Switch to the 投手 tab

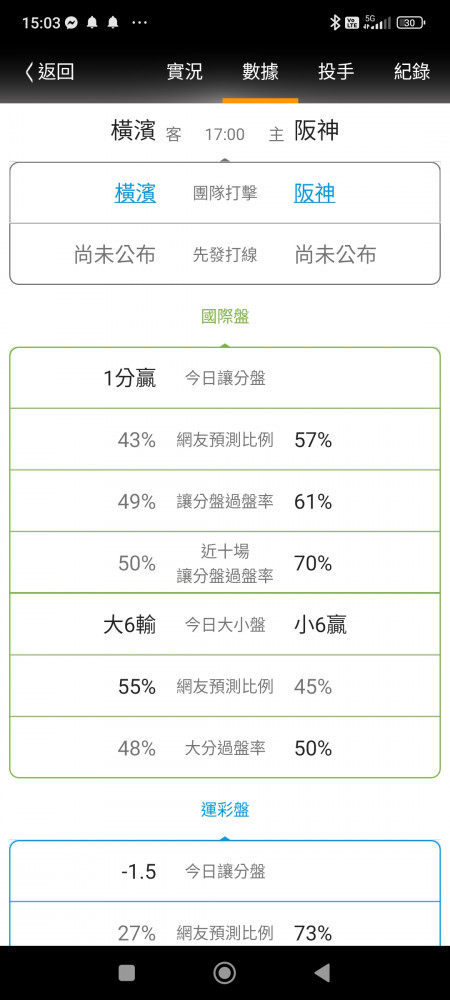point(336,71)
